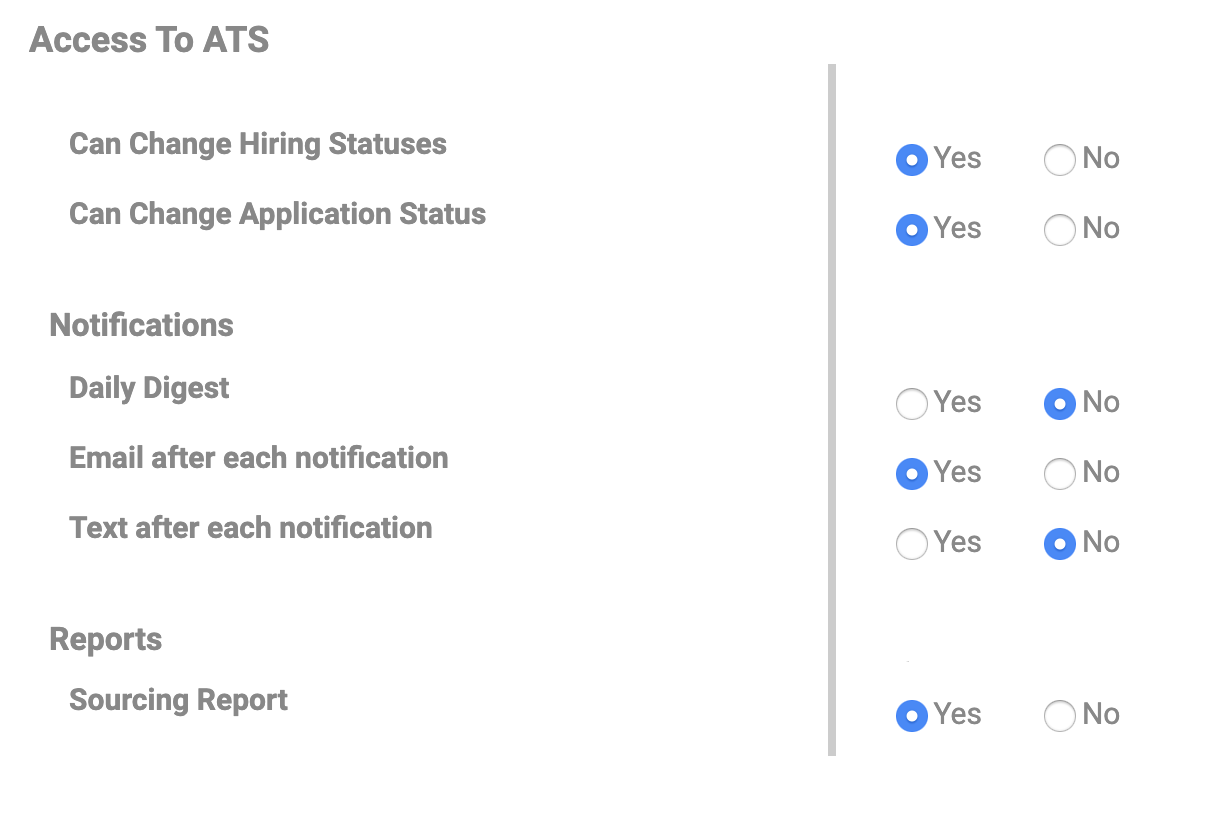Enable Daily Digest with Yes radio
This screenshot has width=1206, height=828.
(x=911, y=404)
